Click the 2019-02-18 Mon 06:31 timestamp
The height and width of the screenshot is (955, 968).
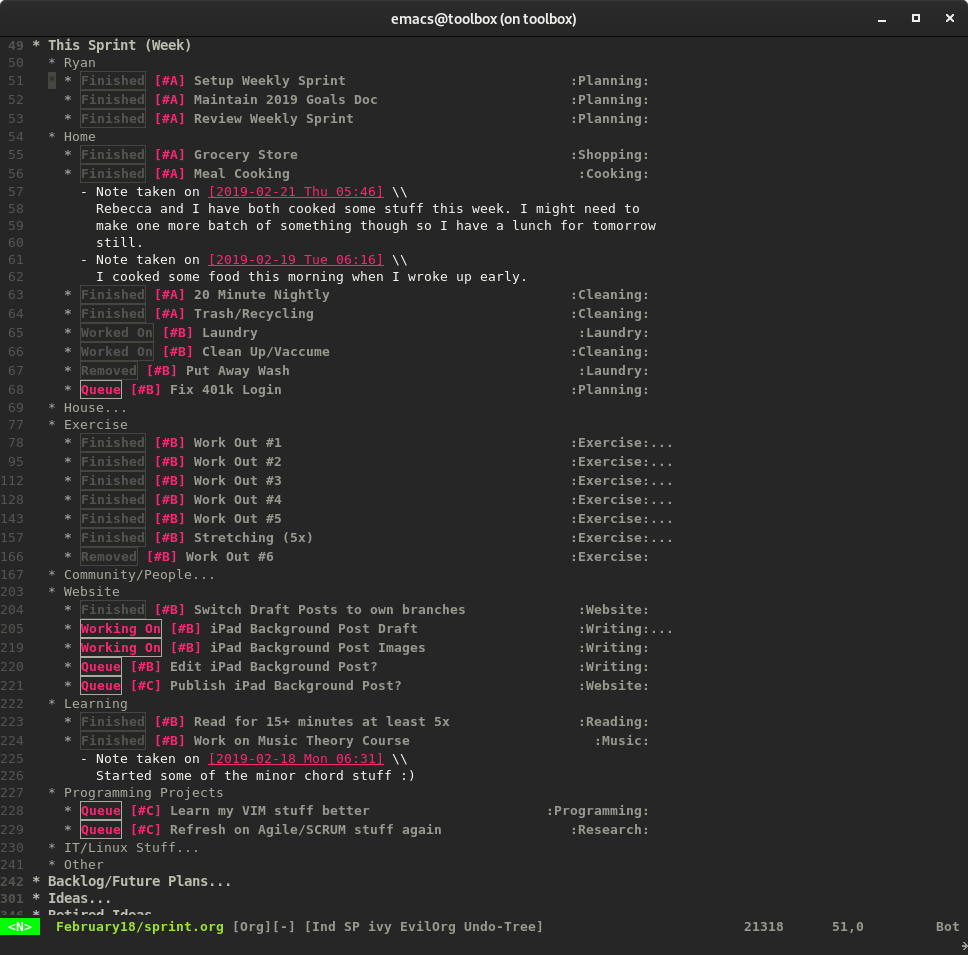[295, 759]
